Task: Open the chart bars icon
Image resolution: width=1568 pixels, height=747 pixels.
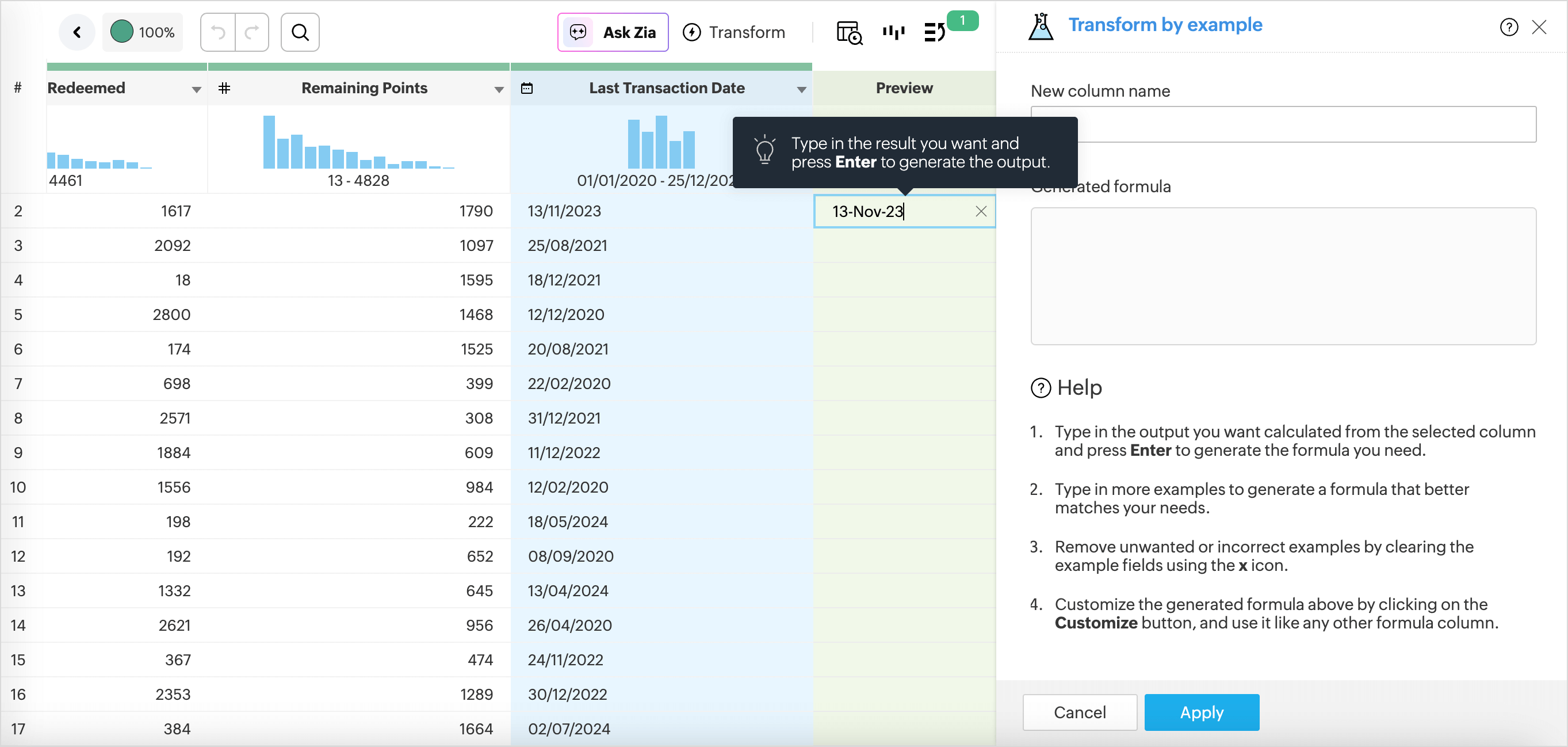Action: coord(893,32)
